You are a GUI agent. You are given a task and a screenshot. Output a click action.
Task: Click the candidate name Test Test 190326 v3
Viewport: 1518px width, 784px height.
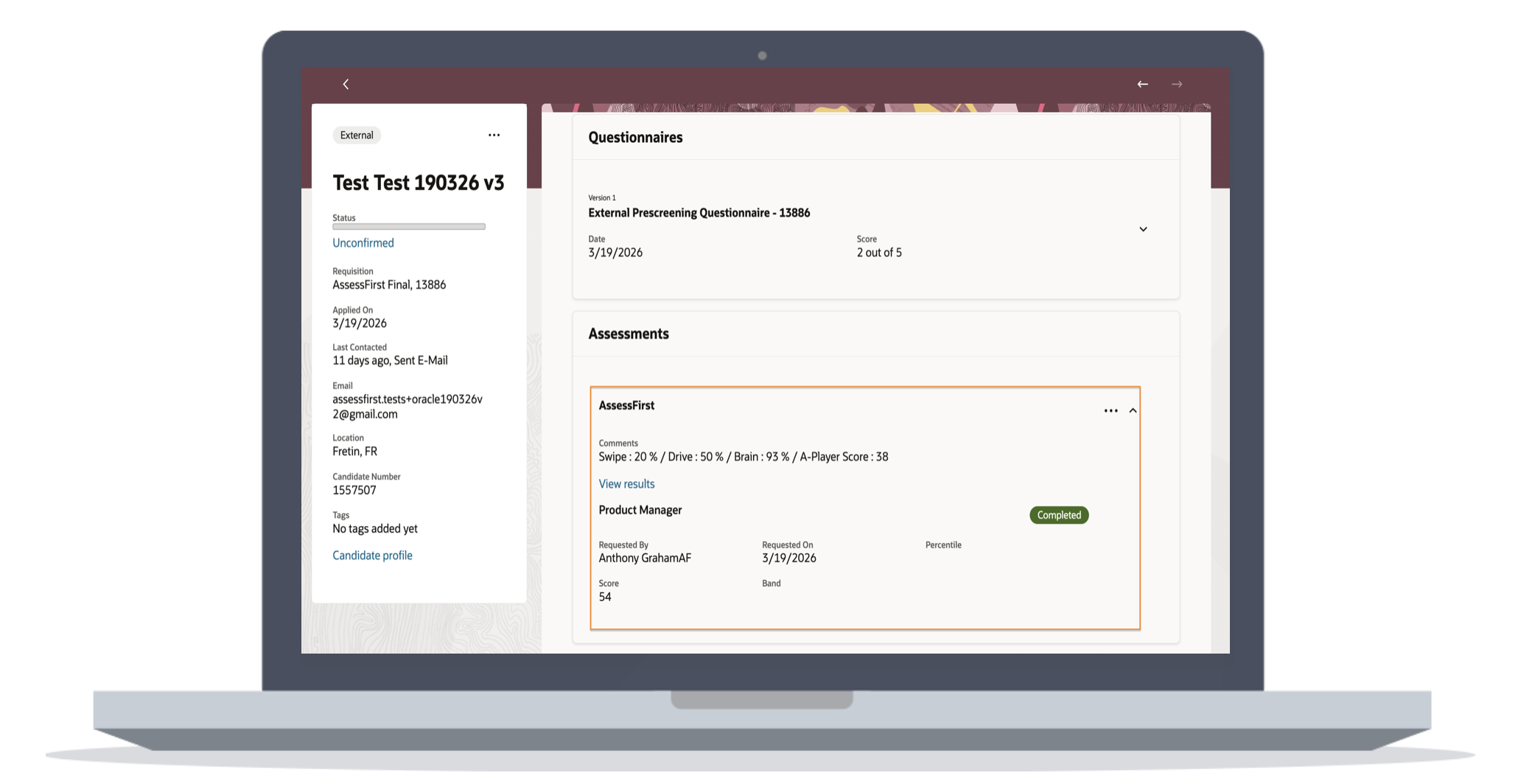418,183
